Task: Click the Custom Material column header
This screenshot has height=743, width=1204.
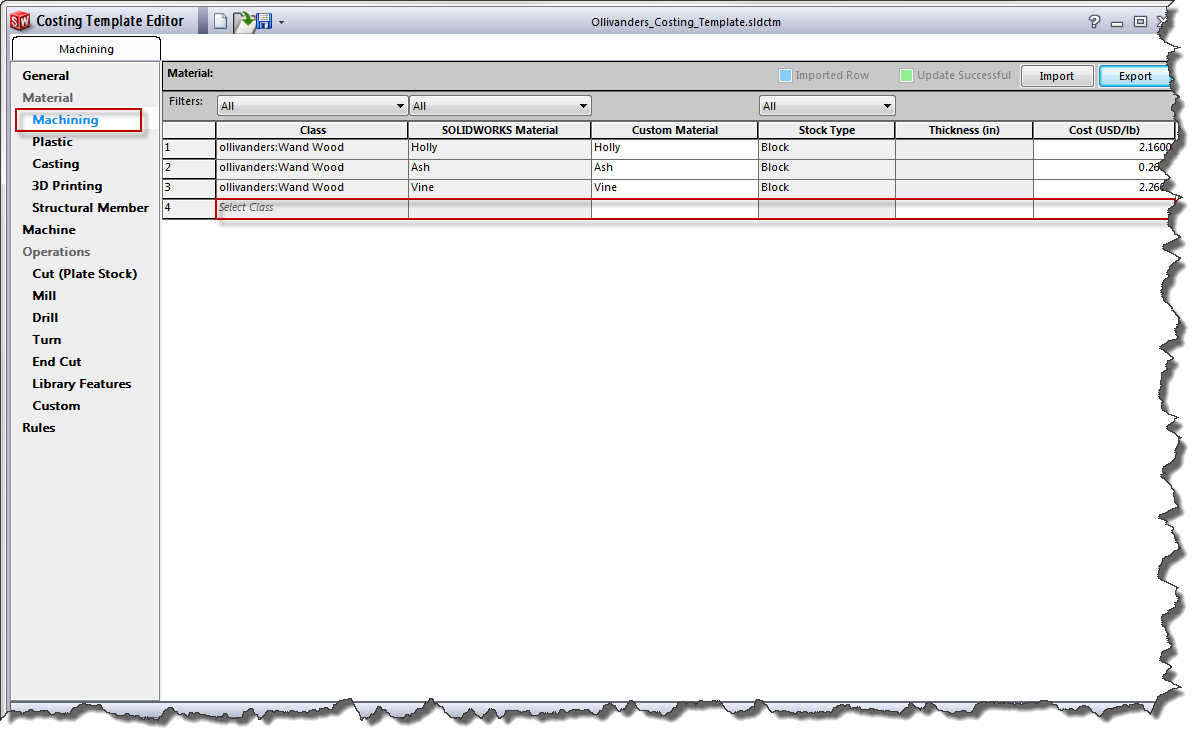Action: point(675,130)
